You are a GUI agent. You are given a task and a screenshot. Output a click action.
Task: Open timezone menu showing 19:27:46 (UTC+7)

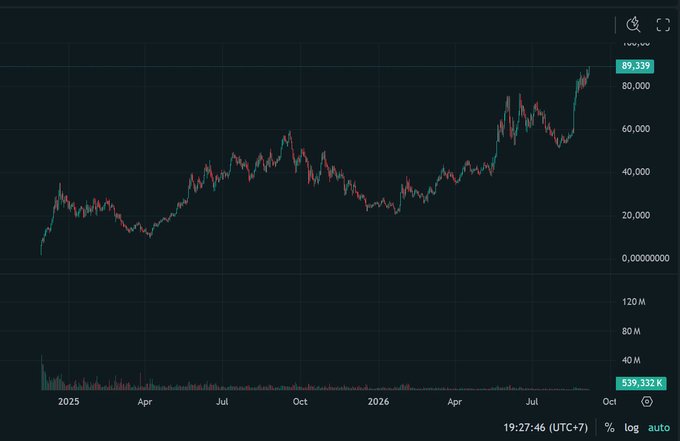[546, 428]
